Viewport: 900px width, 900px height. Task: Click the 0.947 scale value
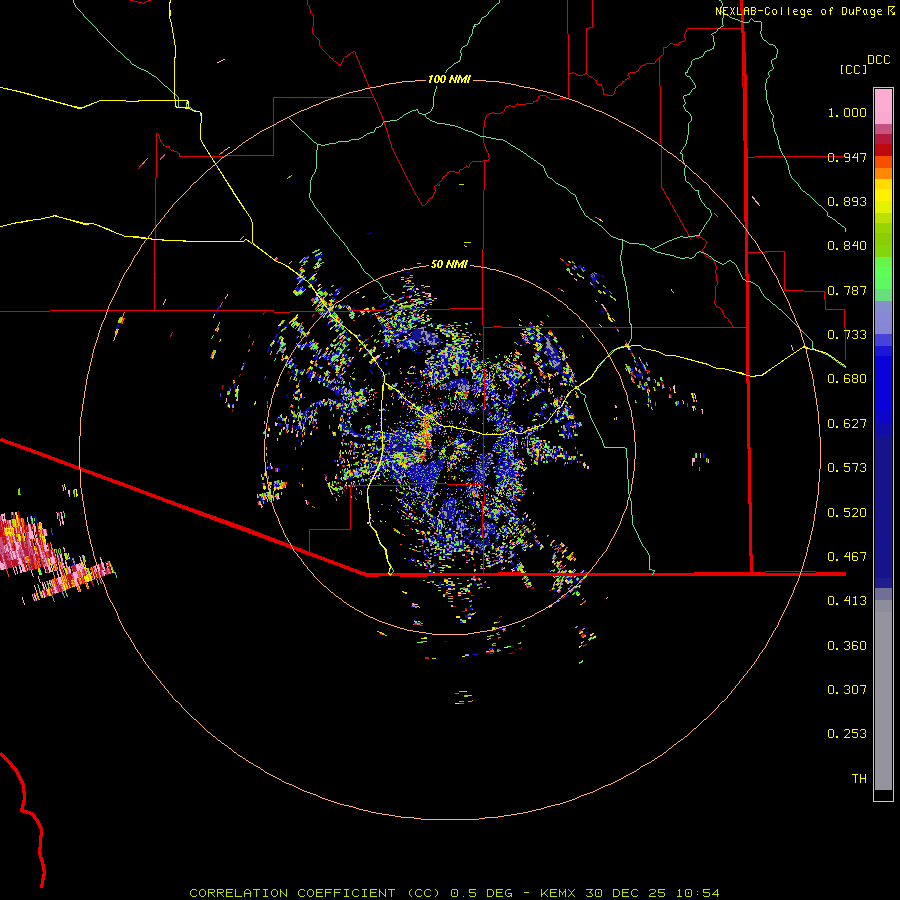[847, 157]
